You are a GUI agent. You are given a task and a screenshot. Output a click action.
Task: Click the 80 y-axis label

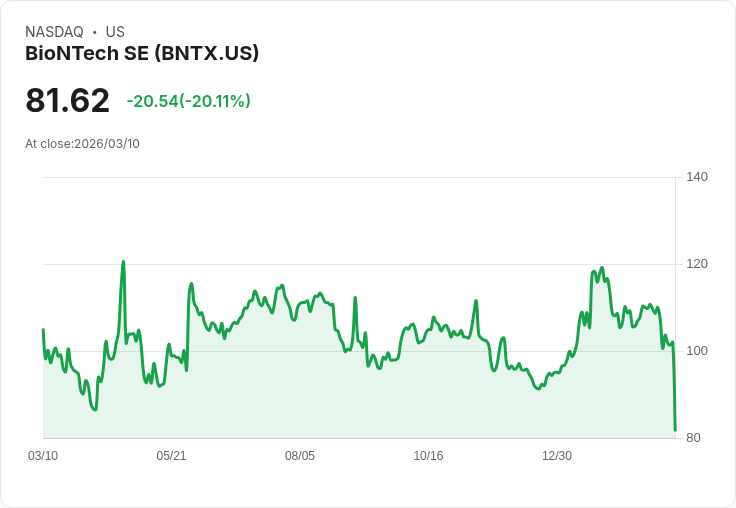point(693,438)
